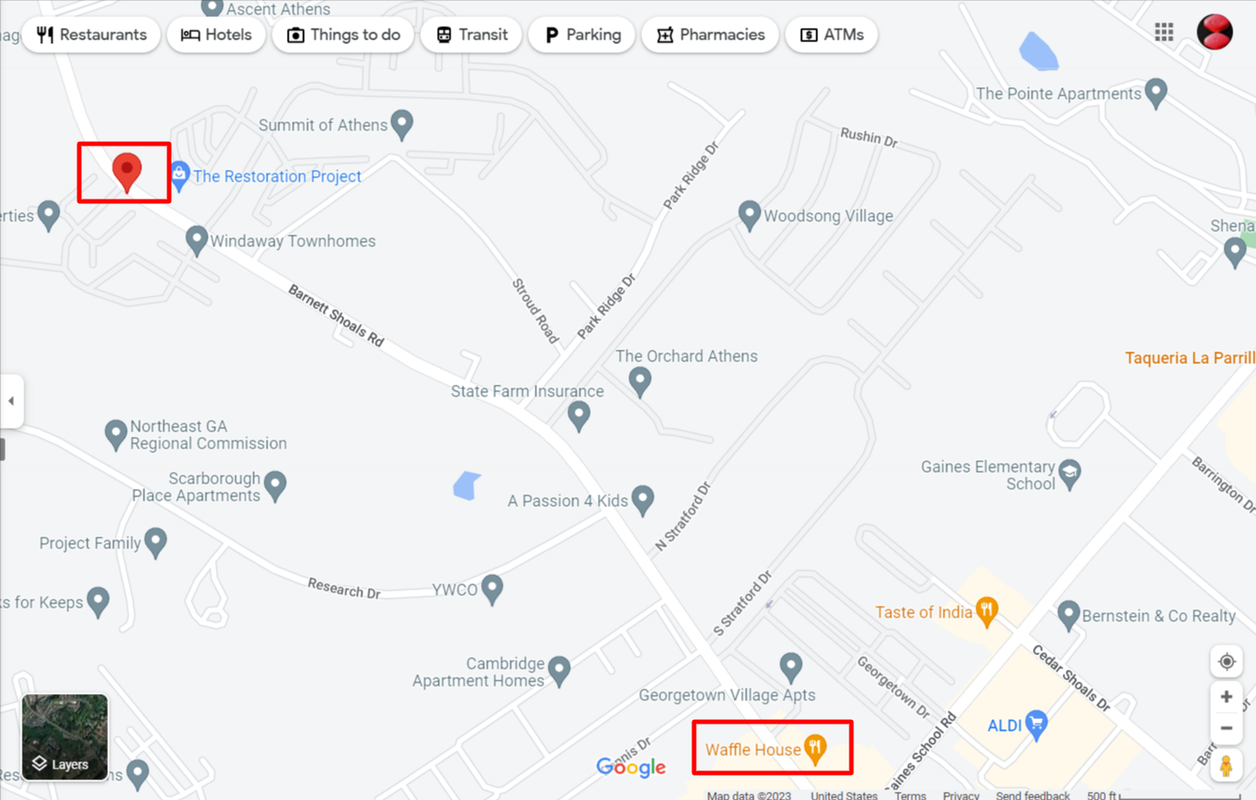1256x800 pixels.
Task: Click the Street View pegman icon
Action: pos(1226,767)
